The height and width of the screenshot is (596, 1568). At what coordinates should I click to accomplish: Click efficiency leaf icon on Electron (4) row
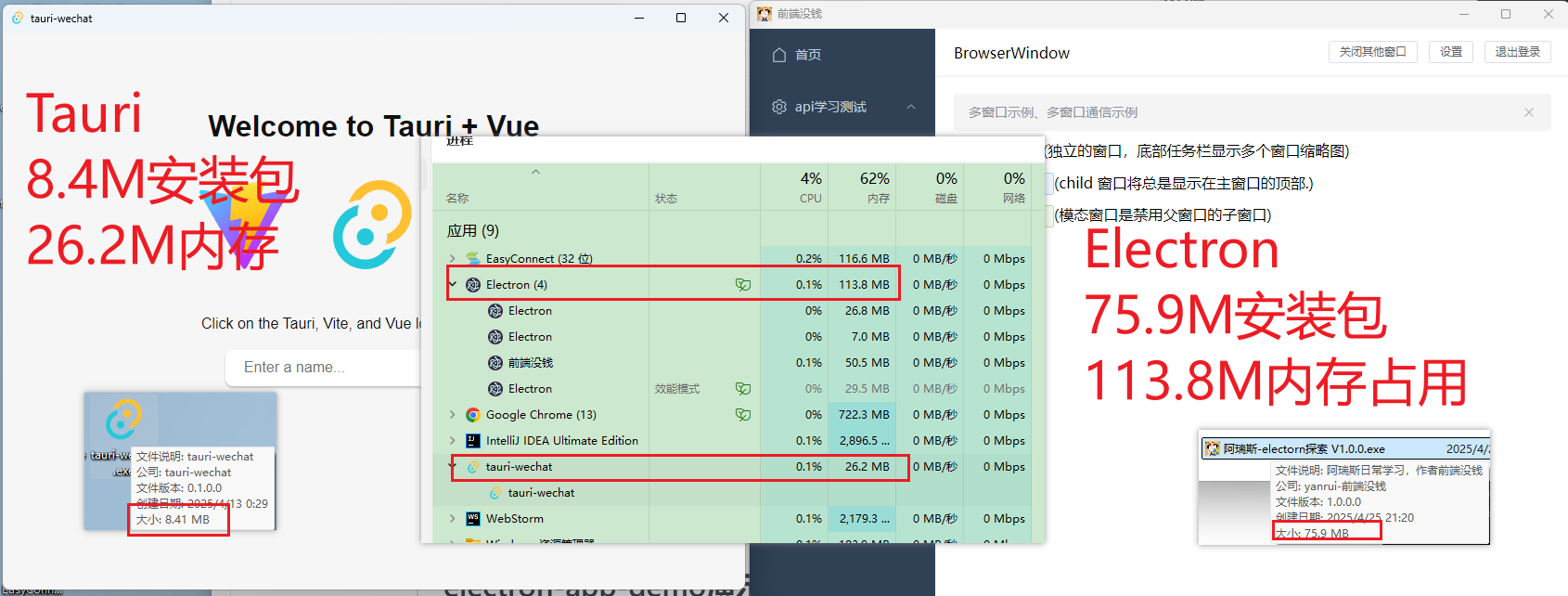[x=743, y=285]
